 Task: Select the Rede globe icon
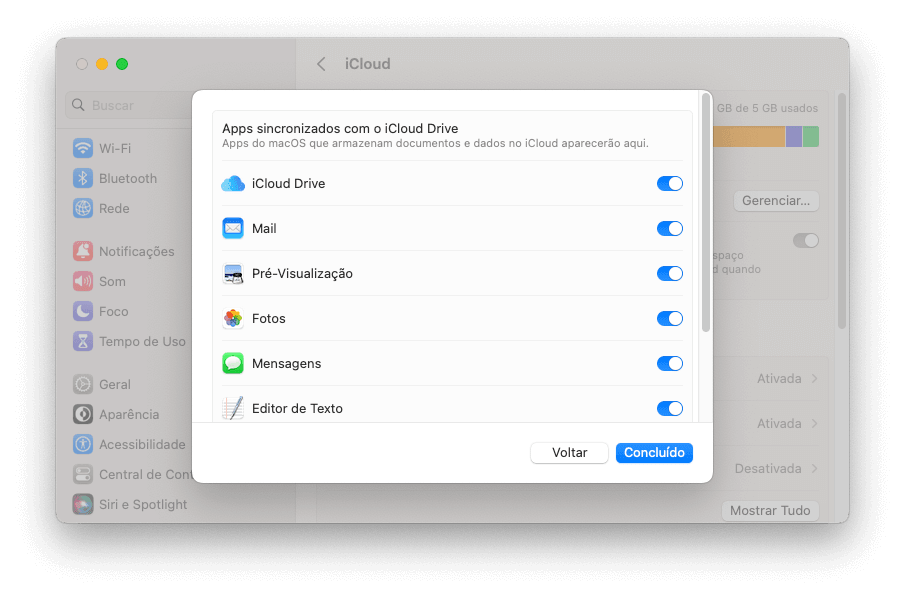coord(83,208)
